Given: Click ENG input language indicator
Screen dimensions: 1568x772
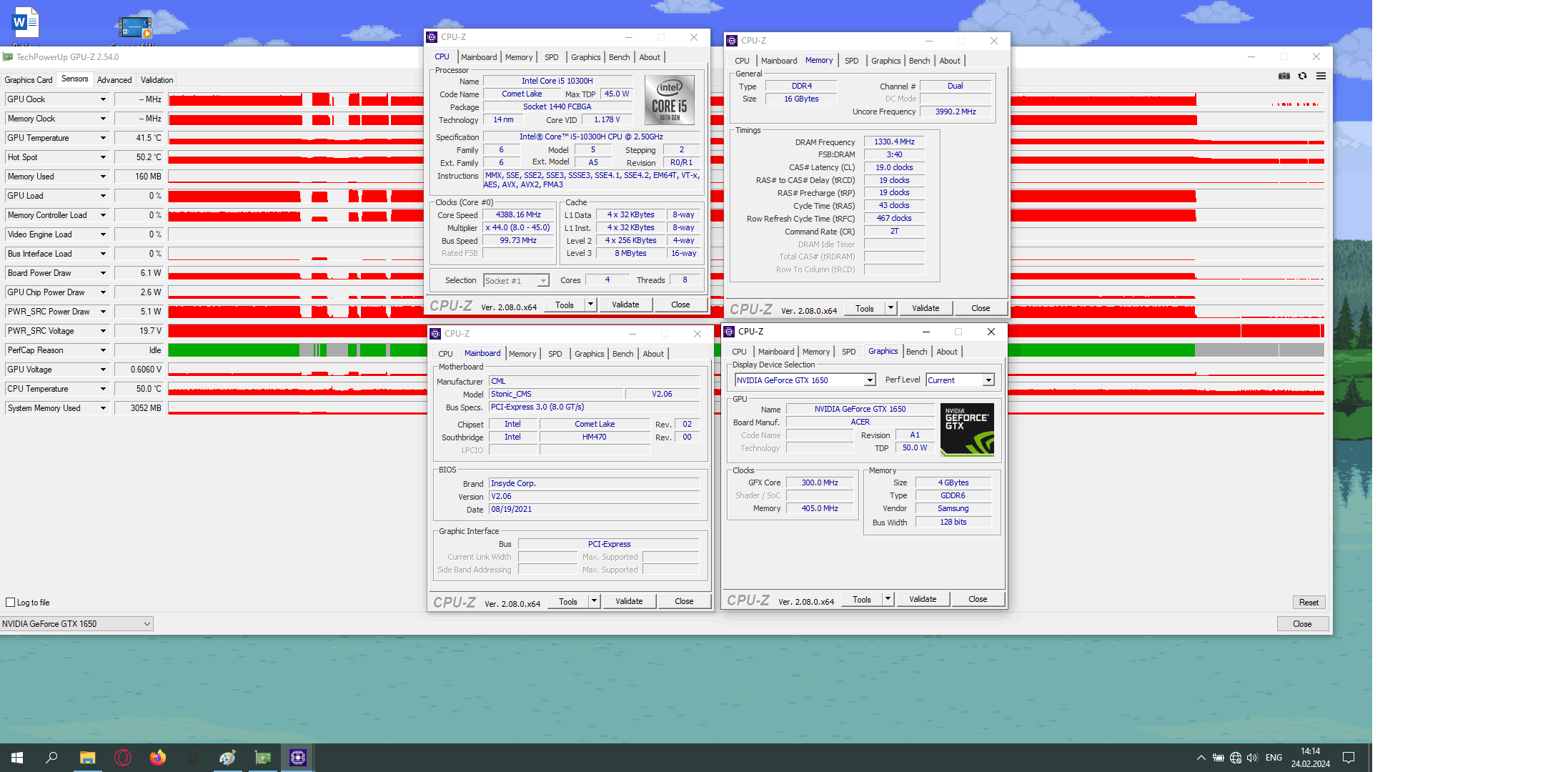Looking at the screenshot, I should coord(1274,758).
